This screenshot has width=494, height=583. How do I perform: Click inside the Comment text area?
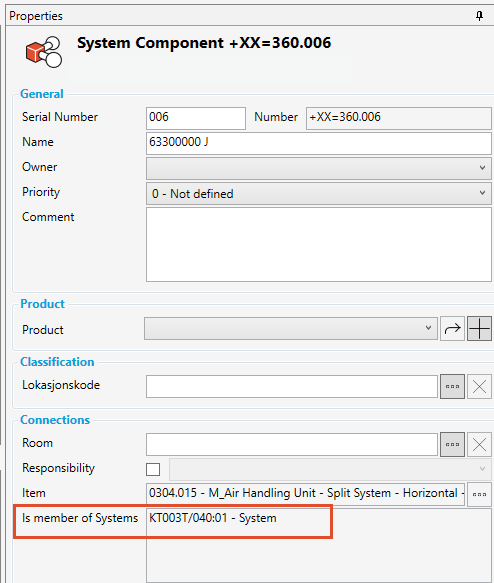click(319, 244)
